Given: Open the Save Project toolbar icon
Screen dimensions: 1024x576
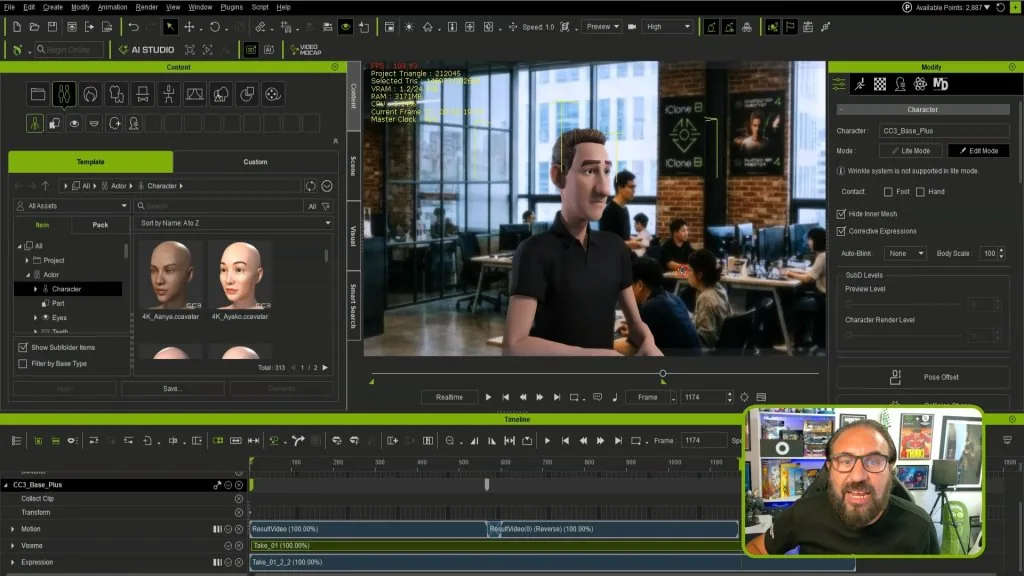Looking at the screenshot, I should [x=52, y=27].
